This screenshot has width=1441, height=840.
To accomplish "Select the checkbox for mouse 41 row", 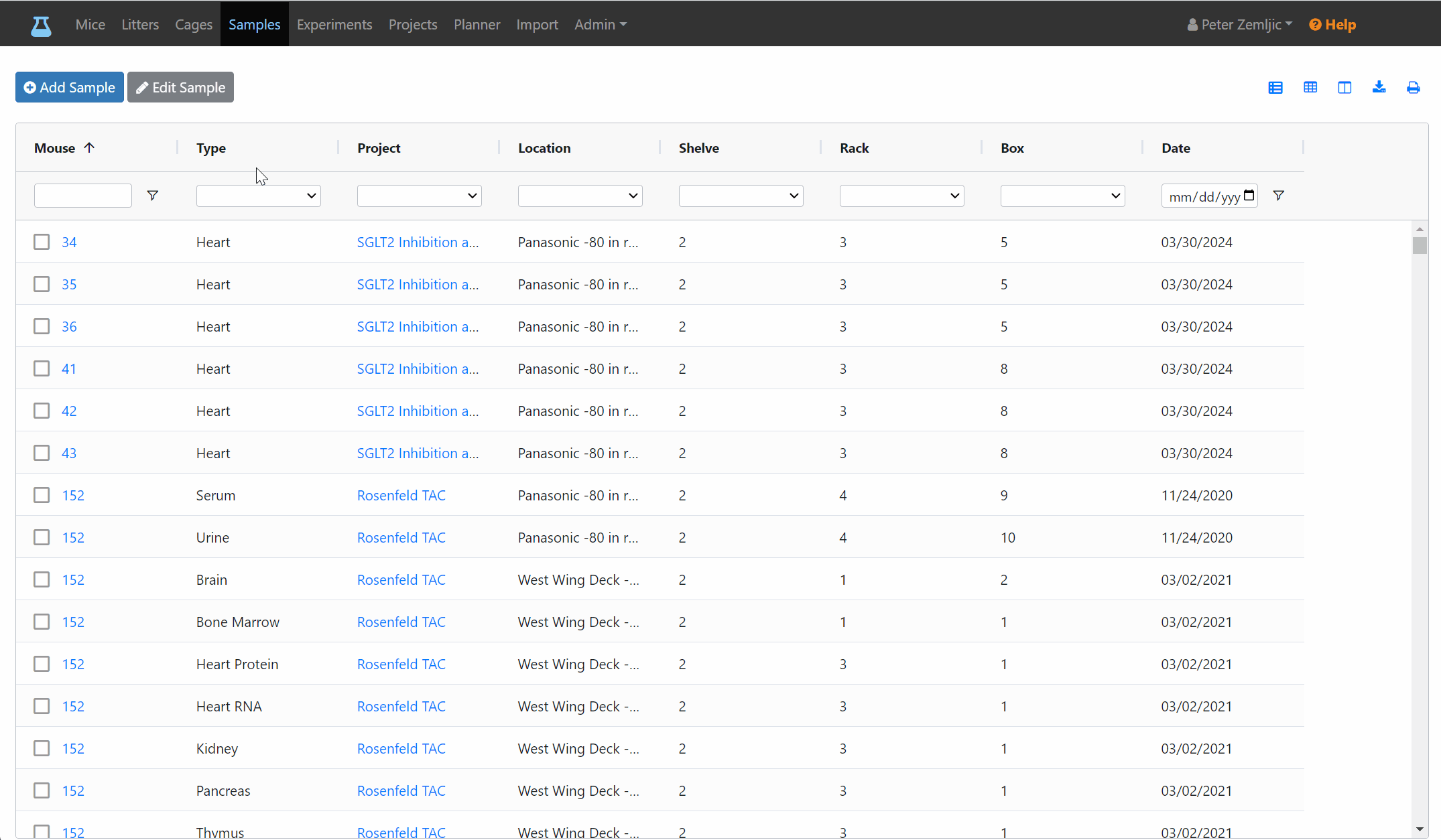I will [x=42, y=368].
